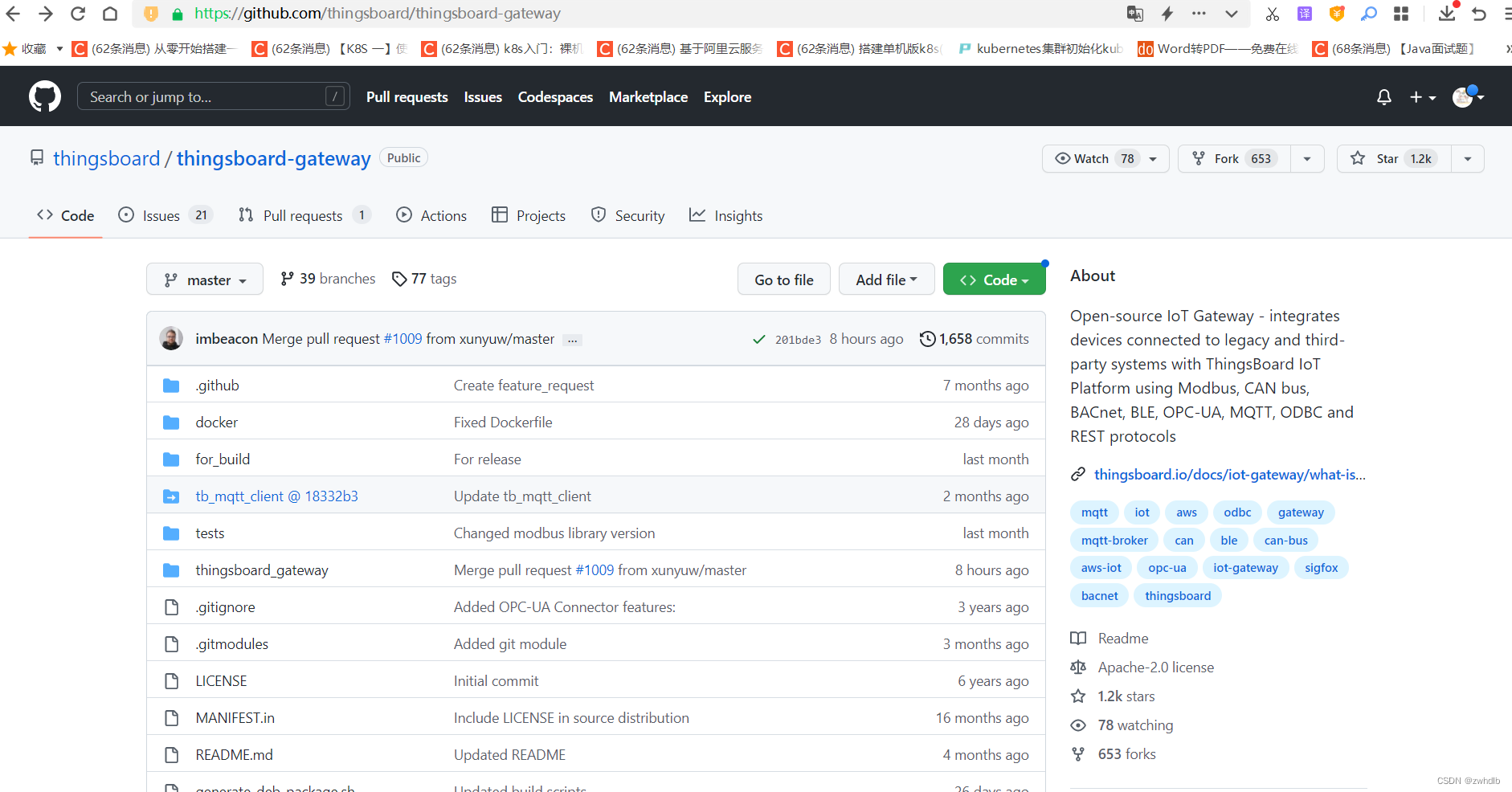Expand commit message ellipsis button
The image size is (1512, 792).
[572, 340]
